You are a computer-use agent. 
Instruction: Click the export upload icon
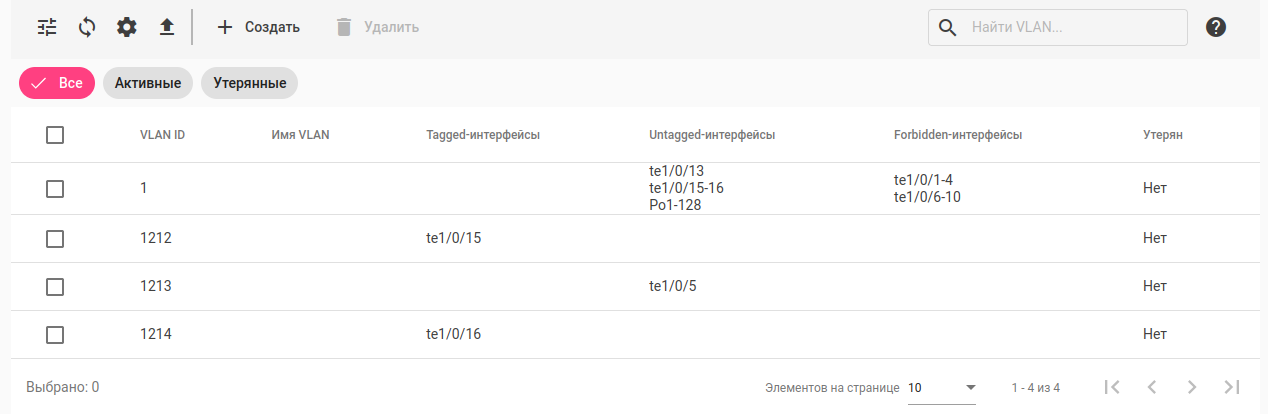tap(167, 27)
